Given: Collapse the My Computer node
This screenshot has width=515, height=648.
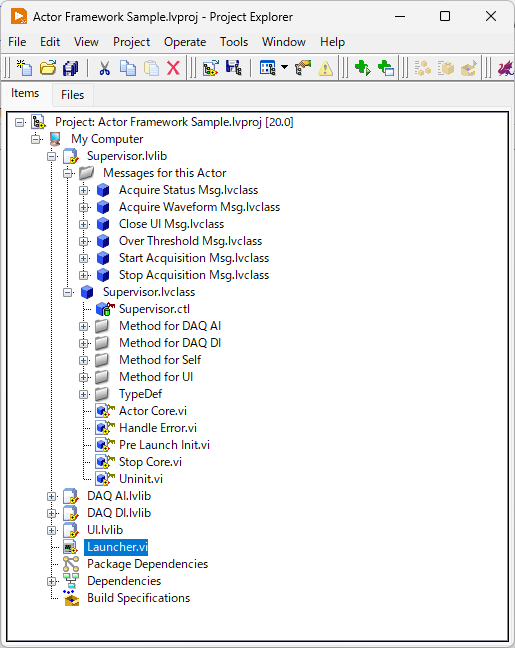Looking at the screenshot, I should (36, 139).
